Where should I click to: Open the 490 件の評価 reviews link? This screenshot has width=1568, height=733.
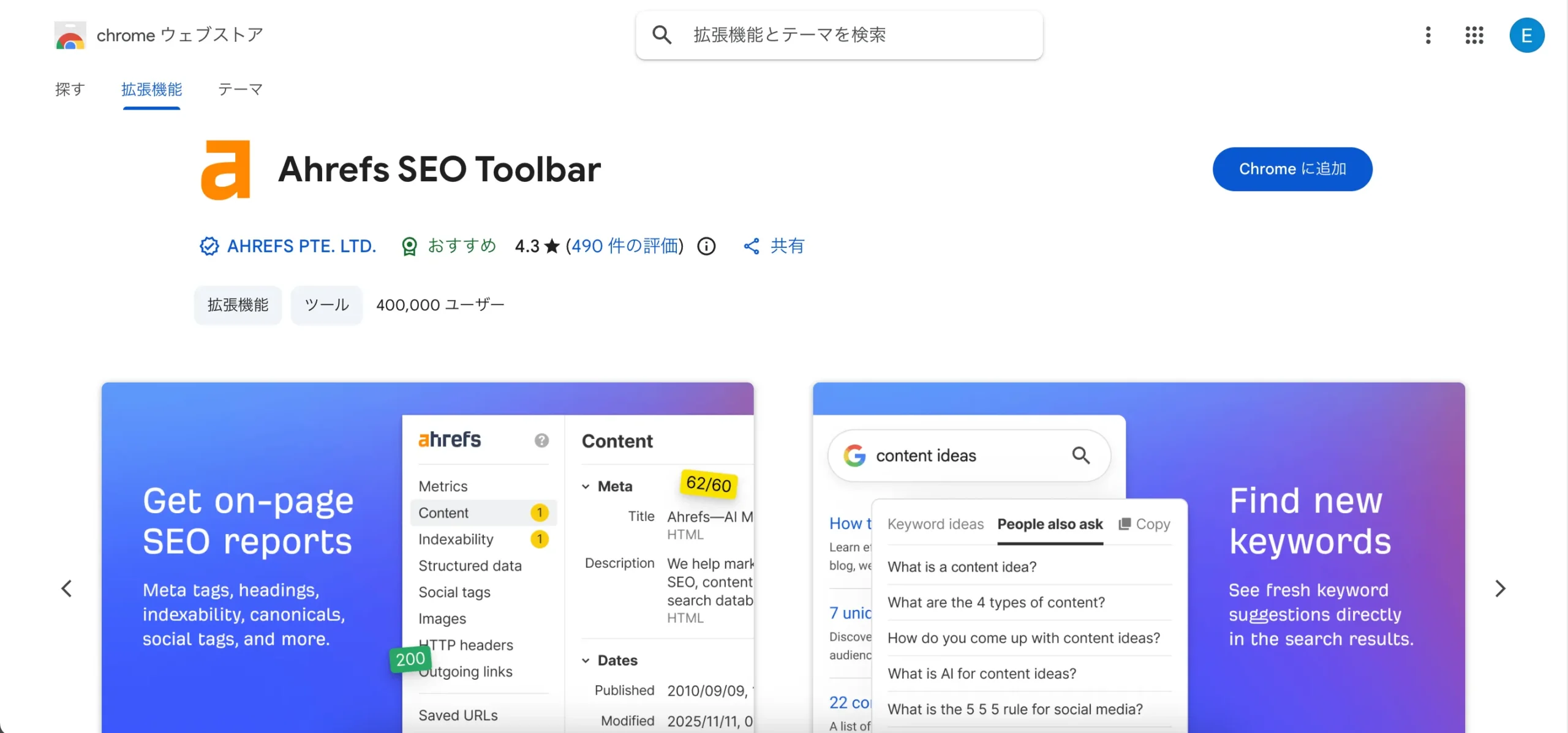tap(626, 246)
